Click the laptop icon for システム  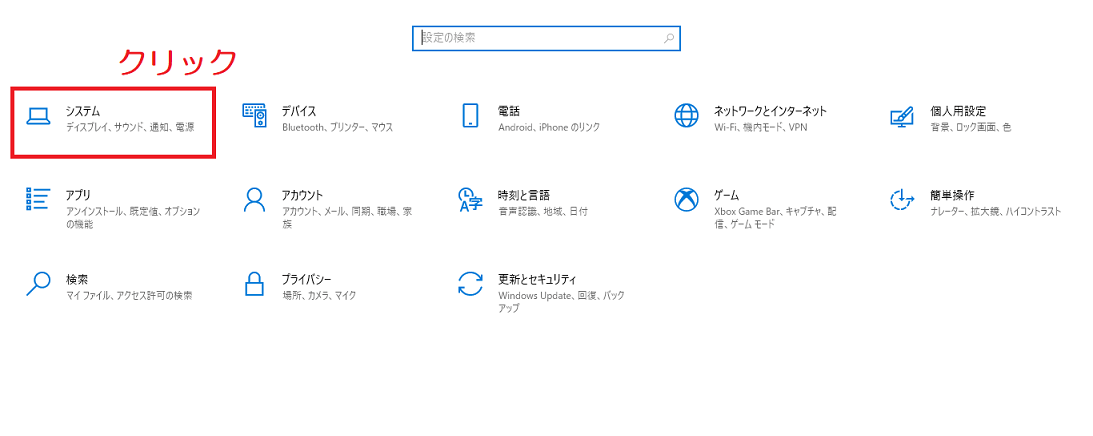point(38,116)
